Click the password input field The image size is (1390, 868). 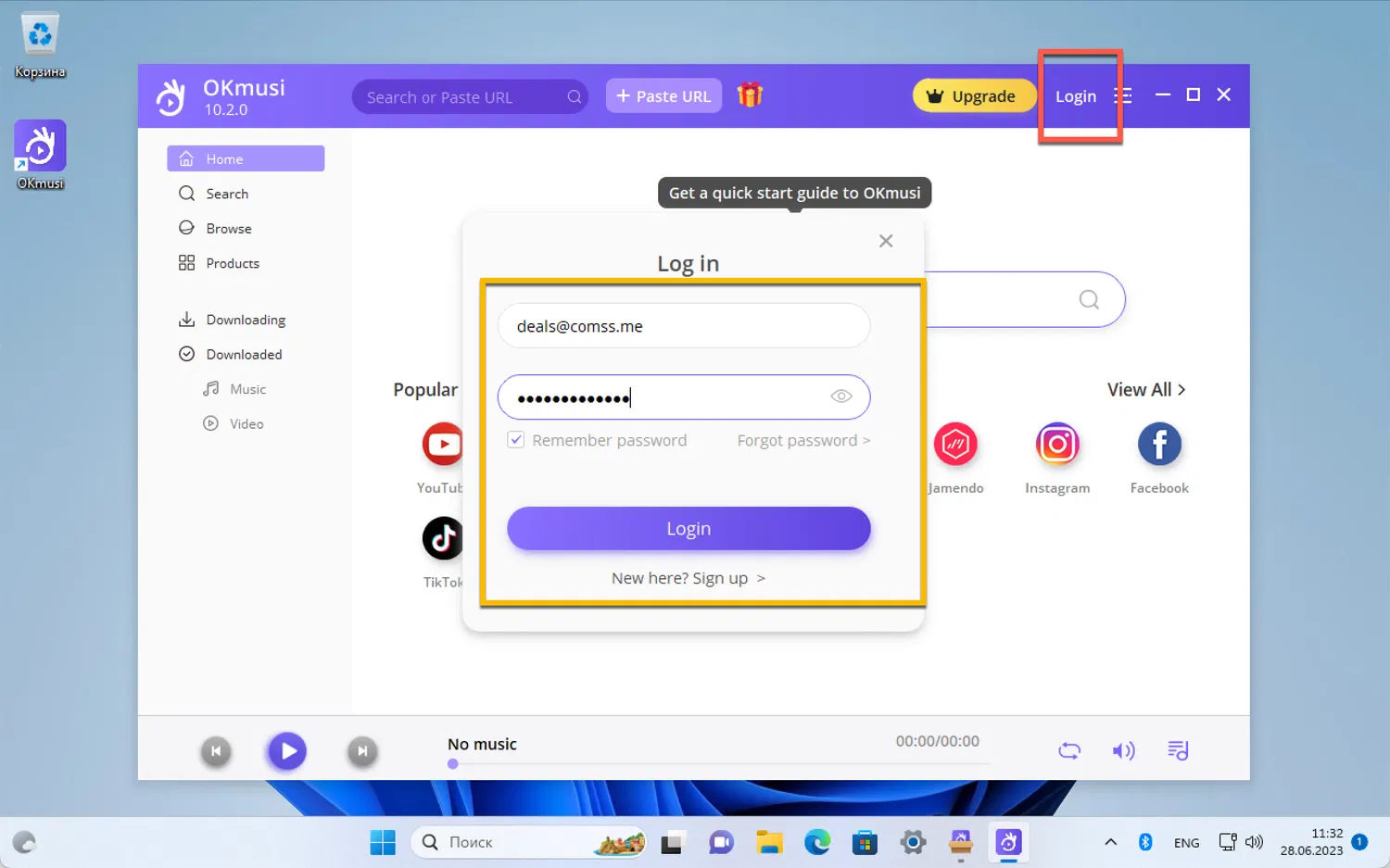point(684,397)
